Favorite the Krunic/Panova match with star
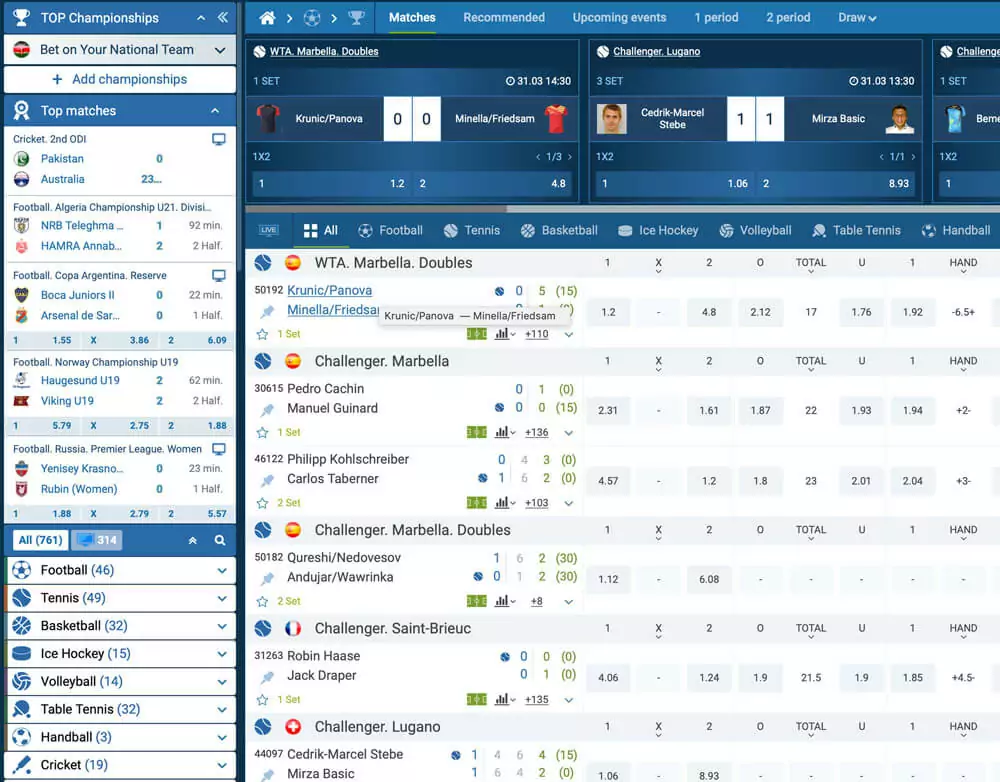This screenshot has height=782, width=1000. click(262, 334)
